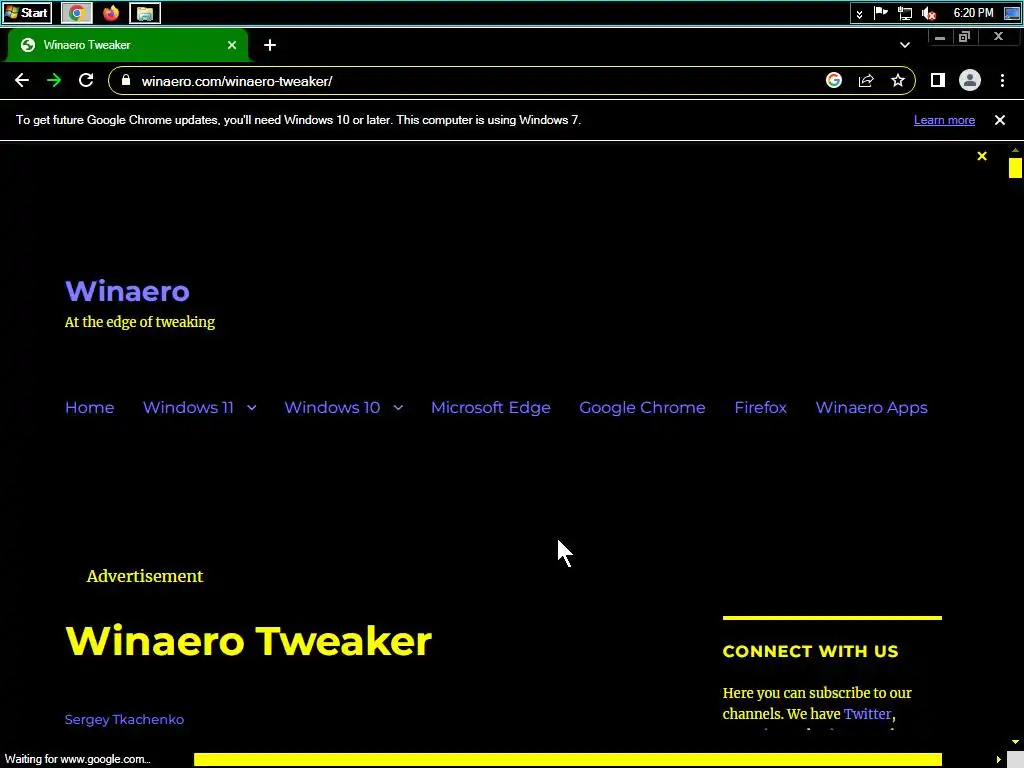Click the horizontal scrollbar thumb

(x=568, y=760)
